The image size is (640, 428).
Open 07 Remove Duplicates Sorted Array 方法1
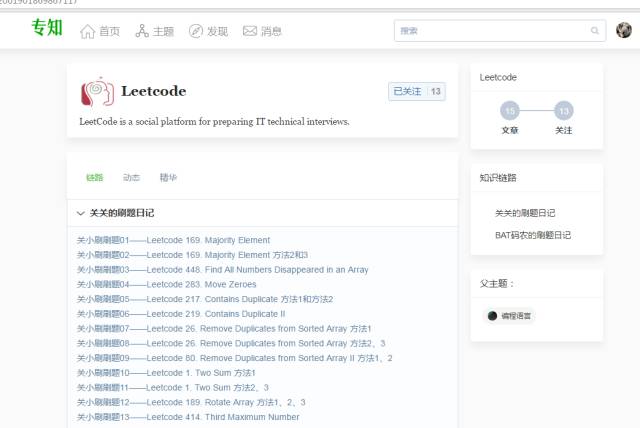(x=224, y=329)
